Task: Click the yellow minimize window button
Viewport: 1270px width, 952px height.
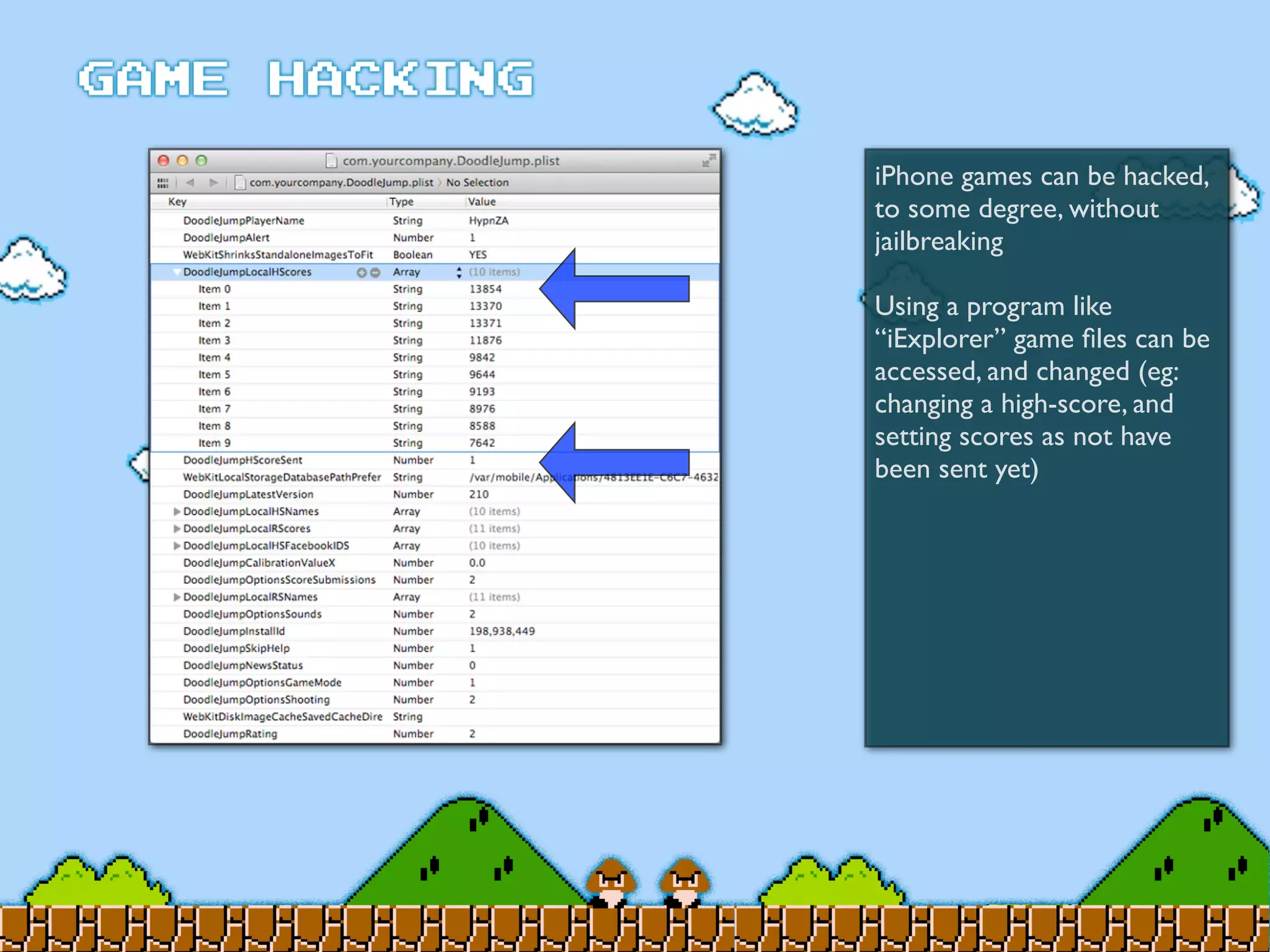Action: (182, 161)
